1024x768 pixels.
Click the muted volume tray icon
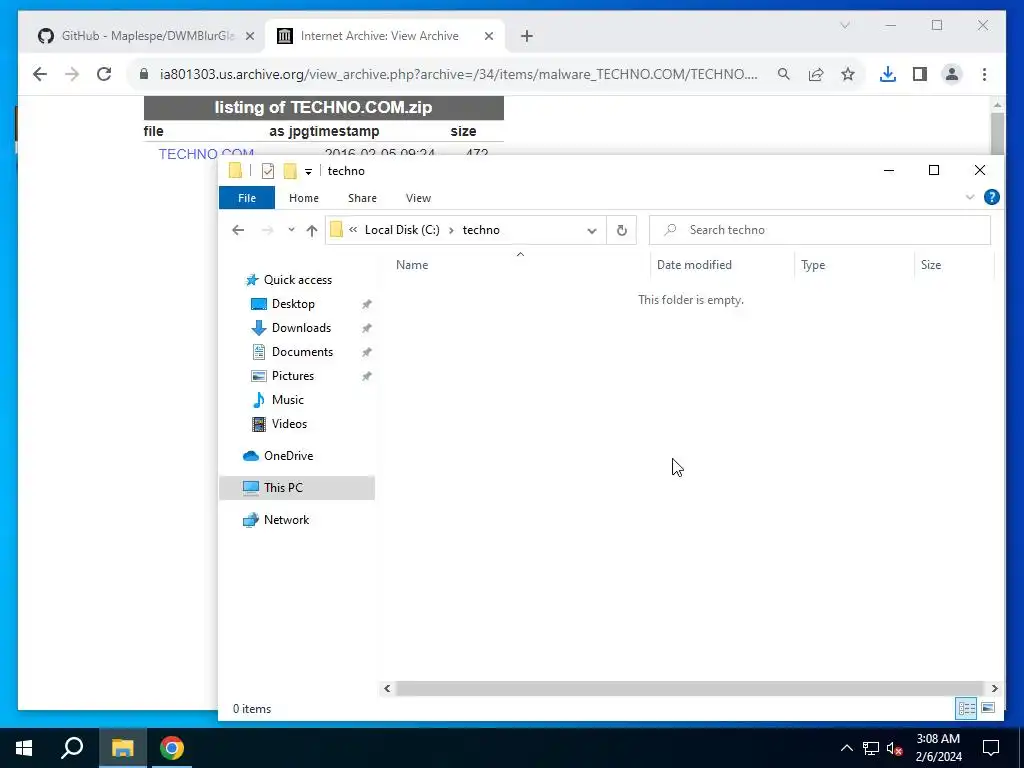pos(895,748)
